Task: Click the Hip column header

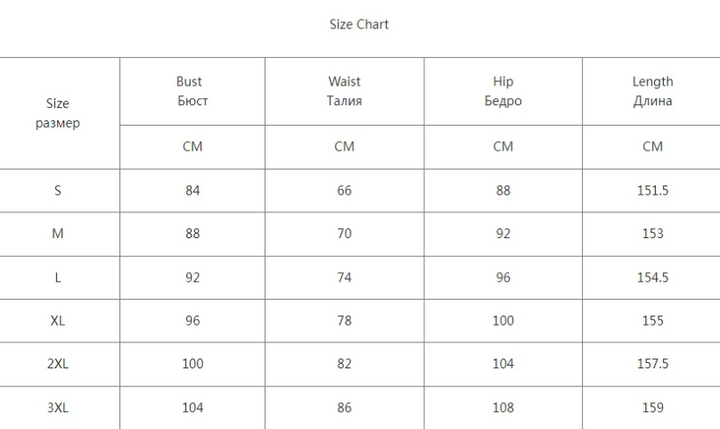Action: [x=503, y=91]
